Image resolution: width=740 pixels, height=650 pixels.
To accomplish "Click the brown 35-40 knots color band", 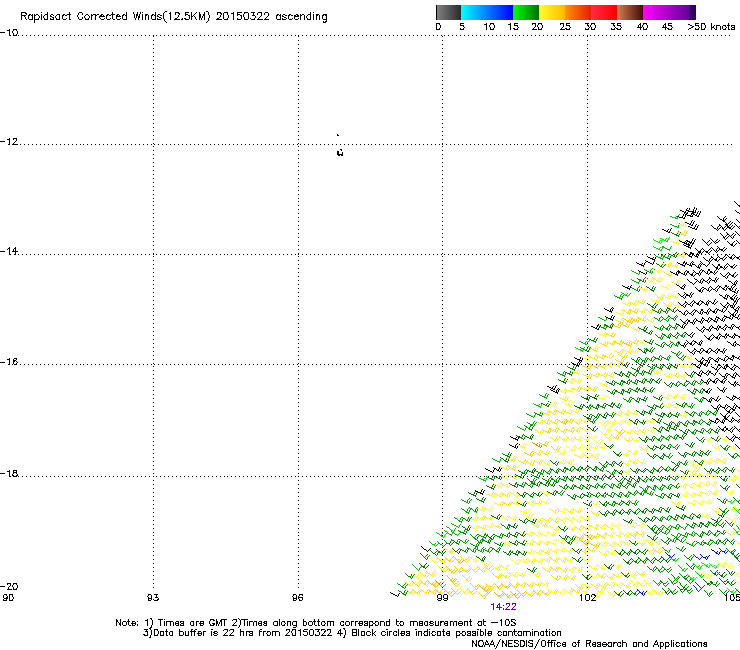I will [630, 12].
